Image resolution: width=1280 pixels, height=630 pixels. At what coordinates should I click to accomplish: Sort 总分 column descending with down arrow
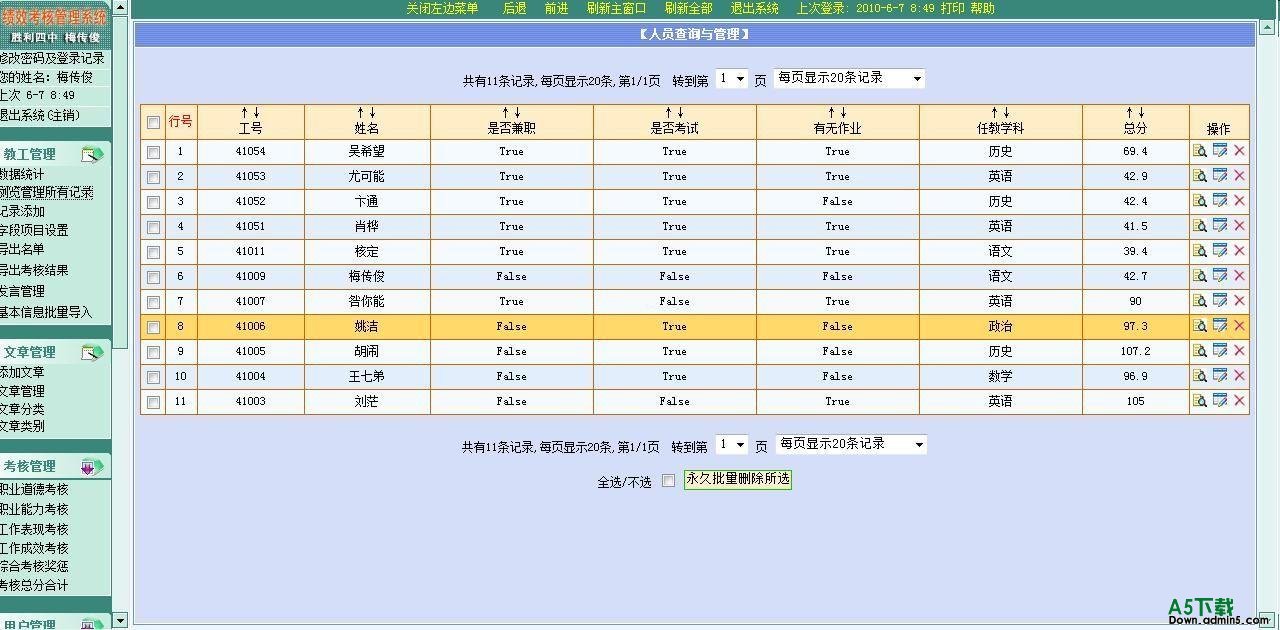pos(1141,113)
